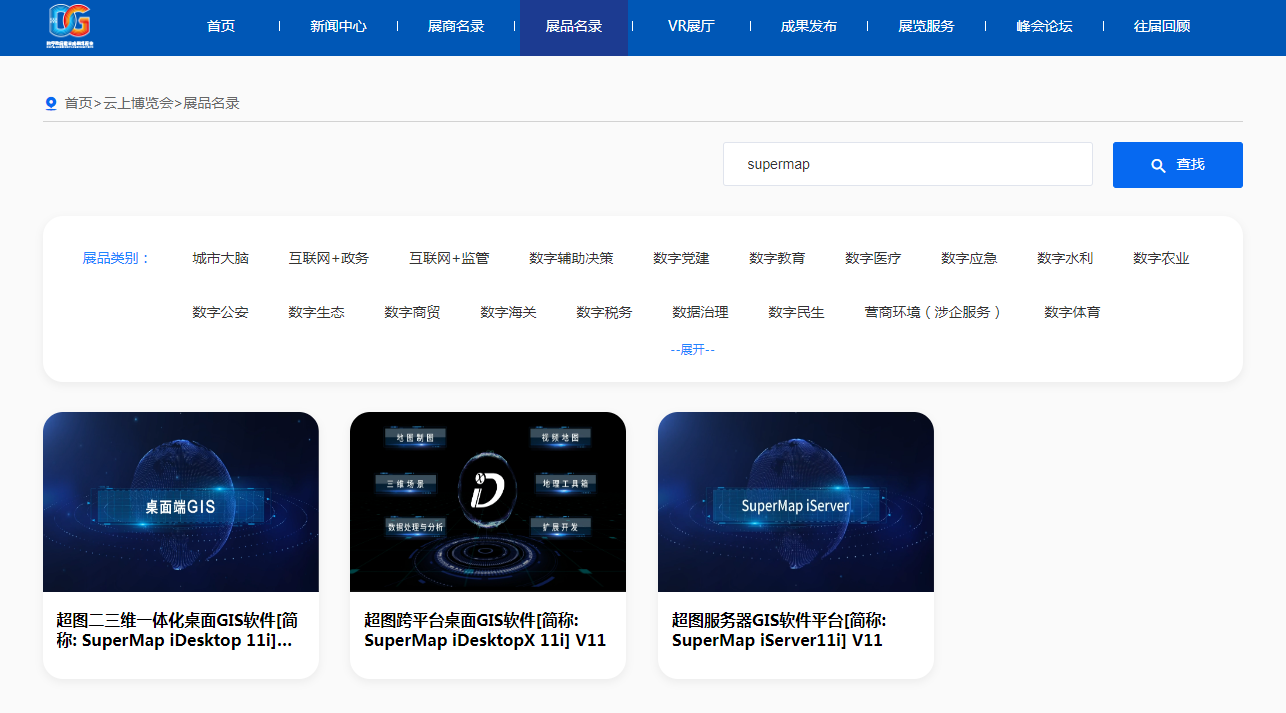The image size is (1286, 713).
Task: Open the iDesktopX product thumbnail with D logo
Action: 488,502
